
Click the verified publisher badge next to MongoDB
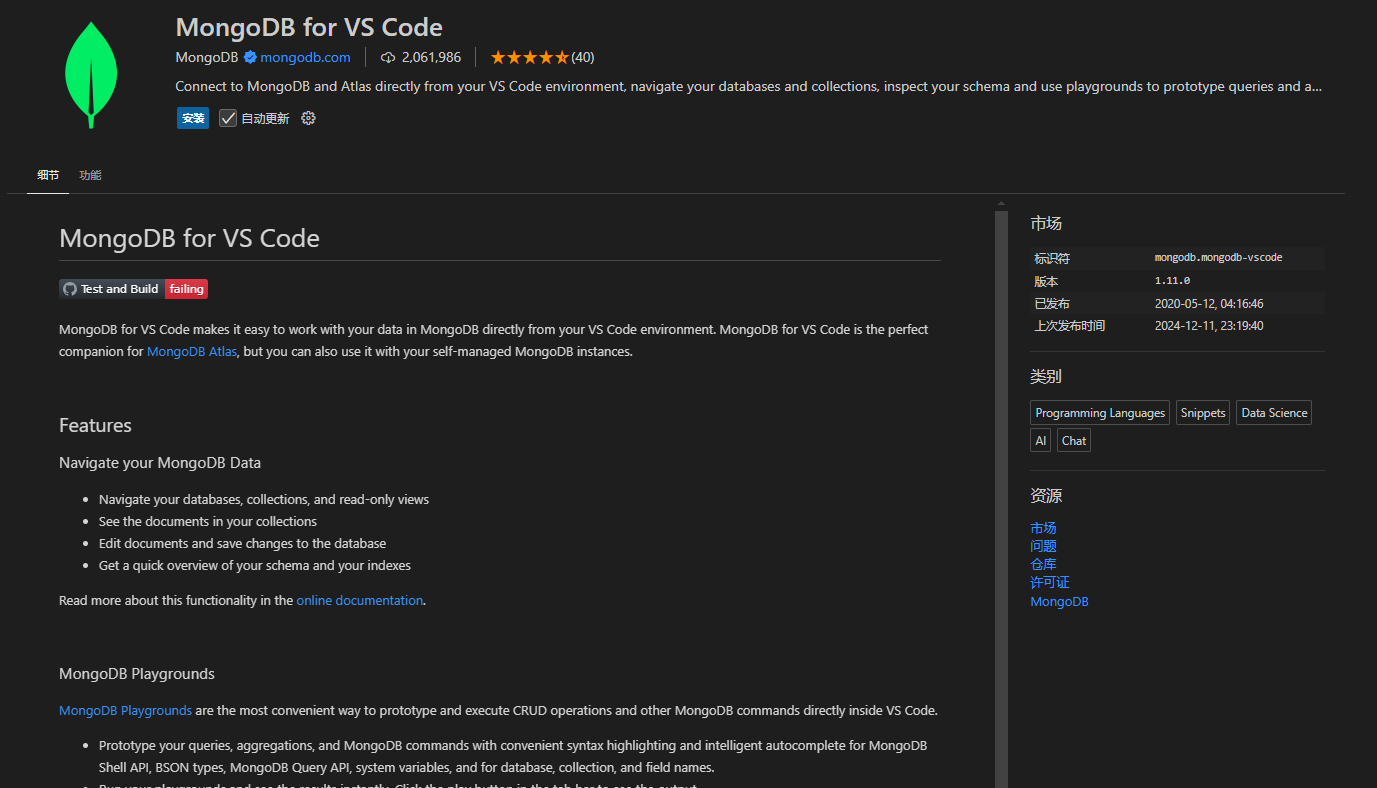(251, 57)
